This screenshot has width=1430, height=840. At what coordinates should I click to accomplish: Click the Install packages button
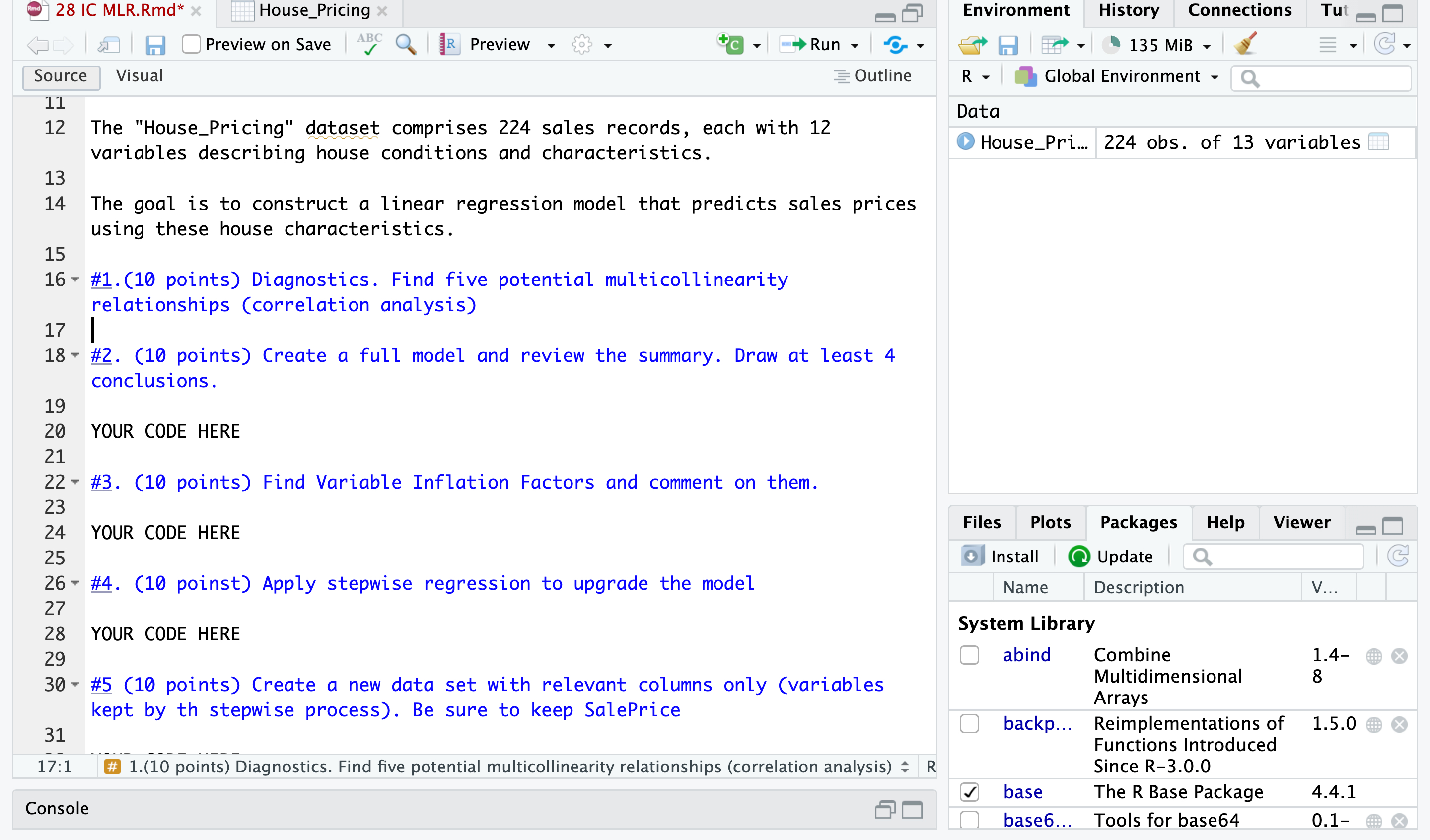point(1001,556)
